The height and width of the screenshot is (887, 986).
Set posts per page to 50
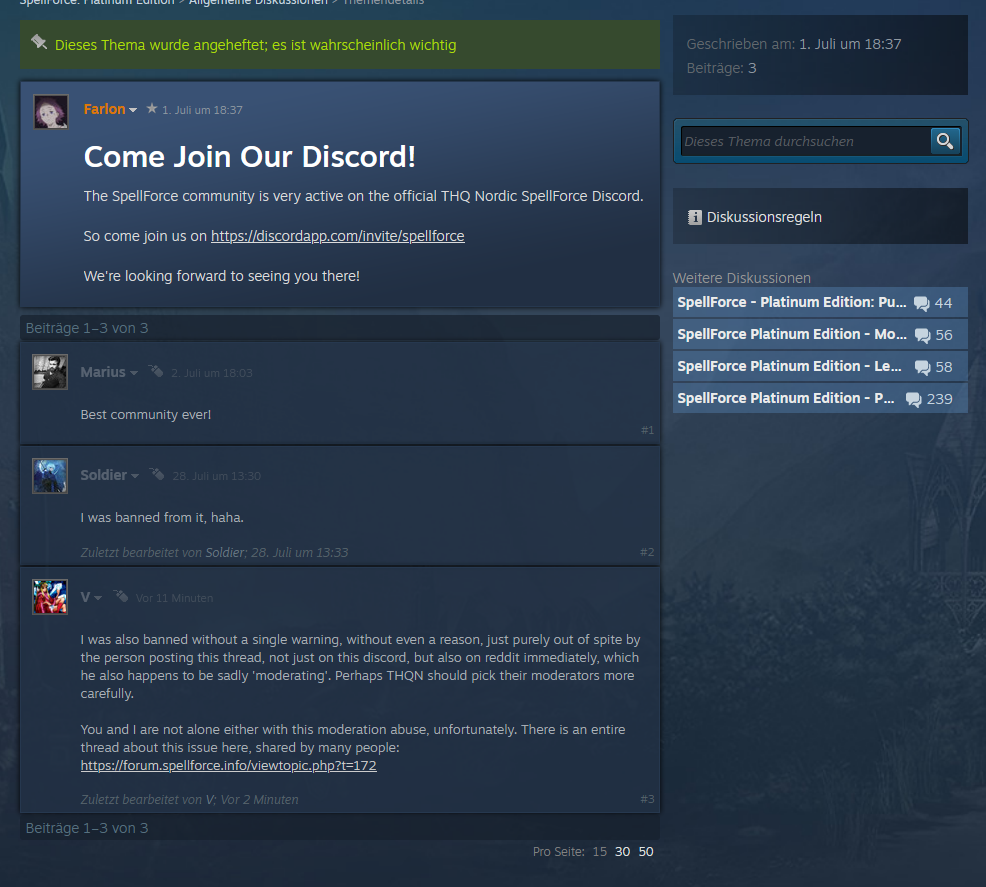pyautogui.click(x=646, y=851)
